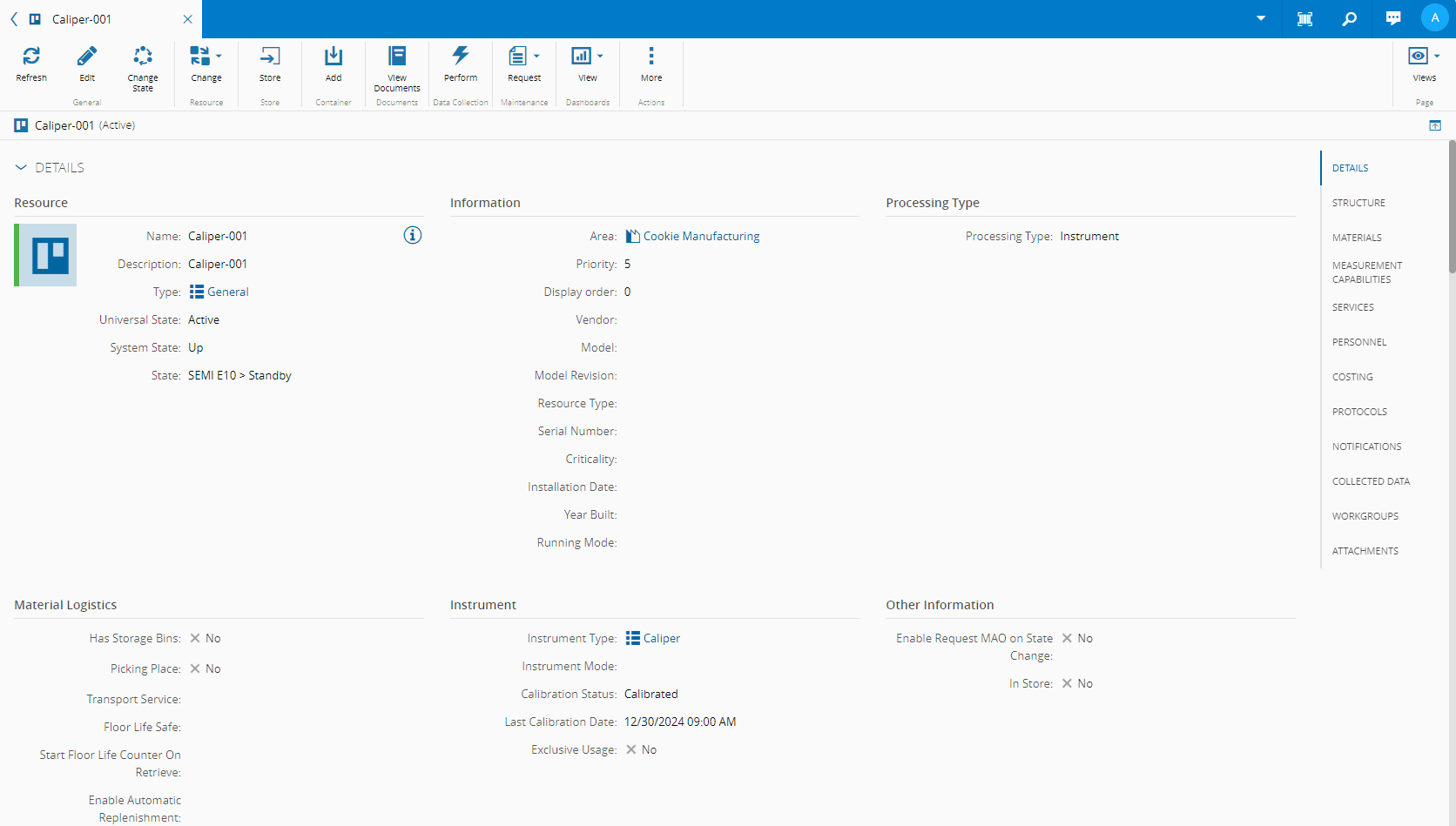Click the resource info circle icon

point(413,236)
